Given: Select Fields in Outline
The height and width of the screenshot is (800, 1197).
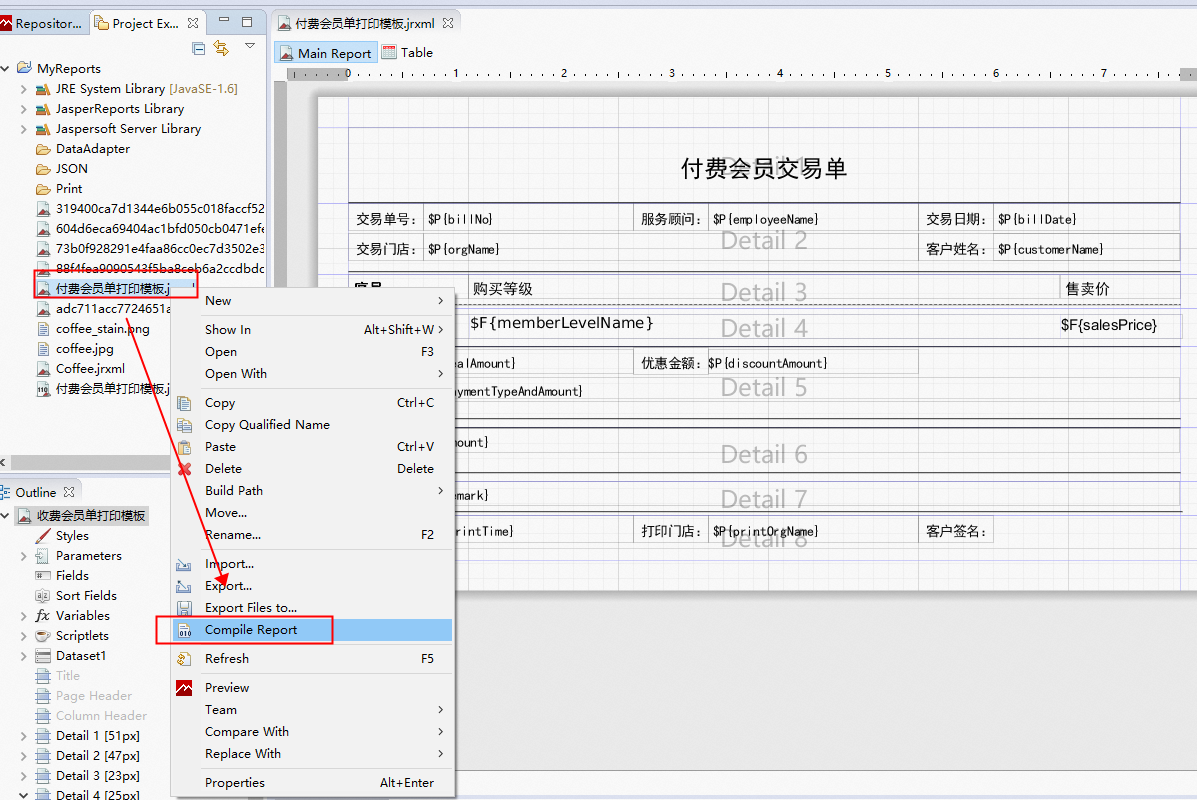Looking at the screenshot, I should click(x=62, y=576).
